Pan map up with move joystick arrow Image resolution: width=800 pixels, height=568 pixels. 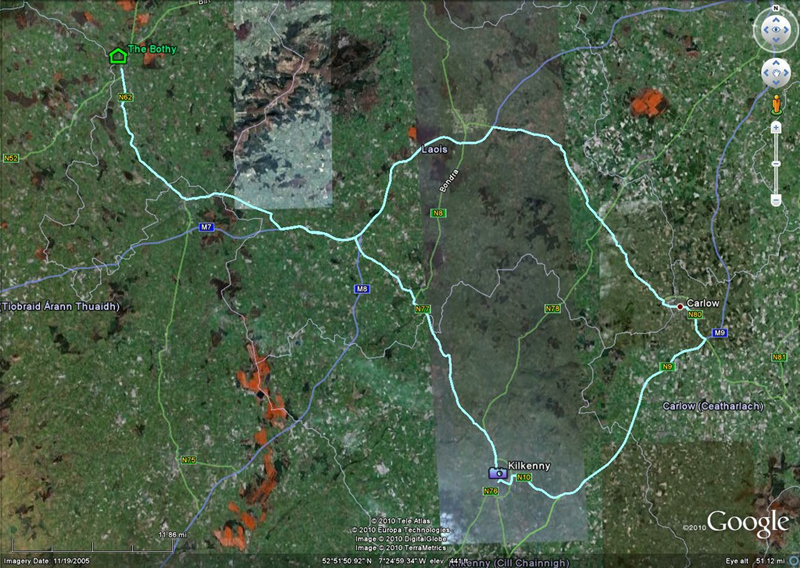776,63
